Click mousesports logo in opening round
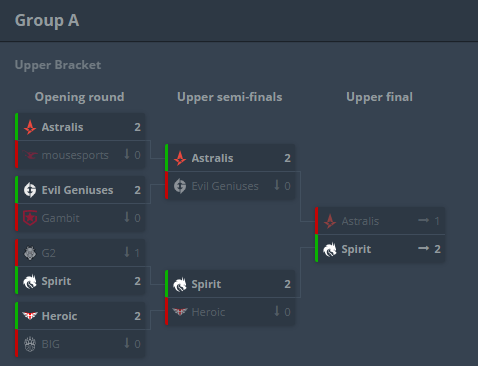This screenshot has width=478, height=366. click(x=30, y=155)
